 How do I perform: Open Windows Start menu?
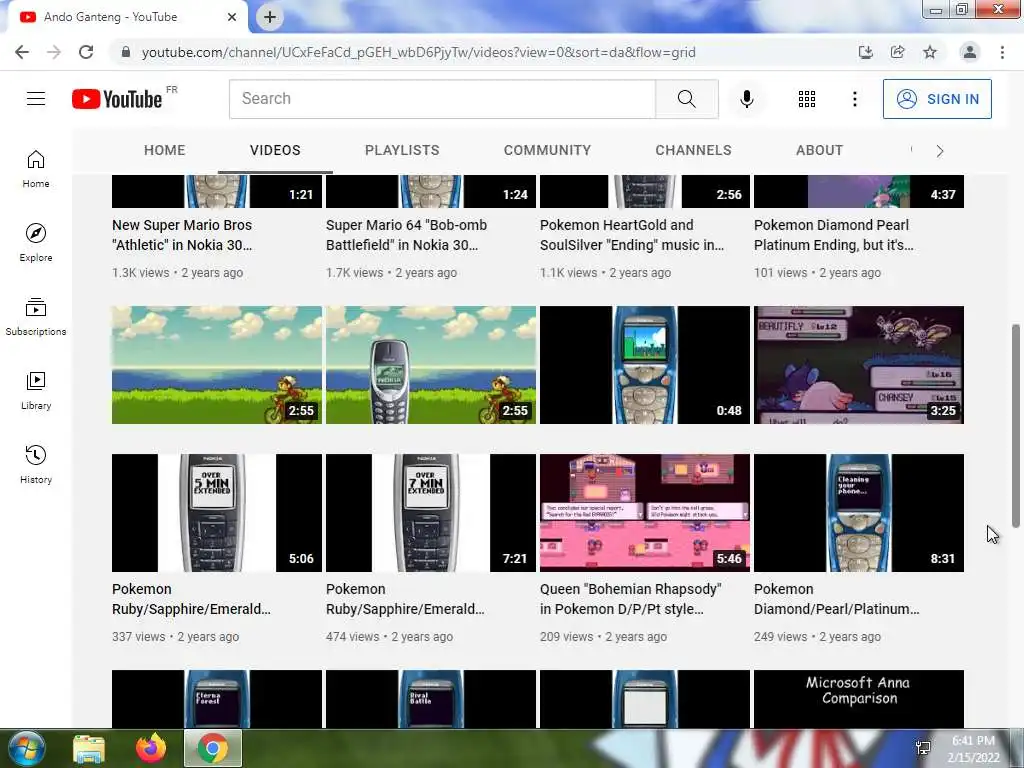26,748
